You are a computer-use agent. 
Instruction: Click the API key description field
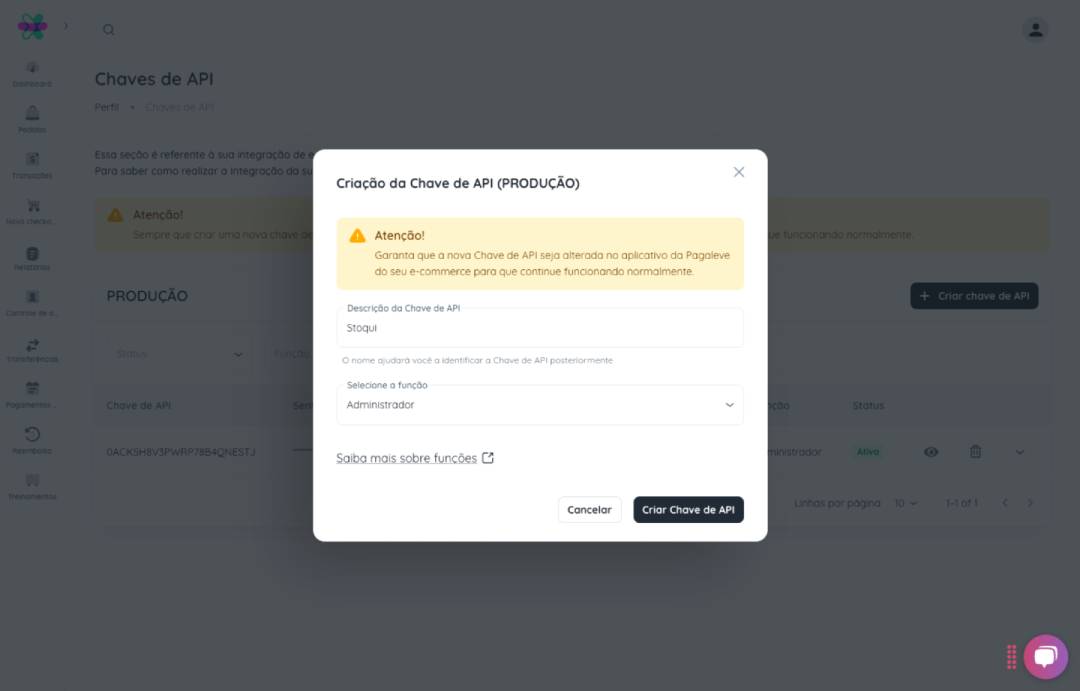[540, 328]
